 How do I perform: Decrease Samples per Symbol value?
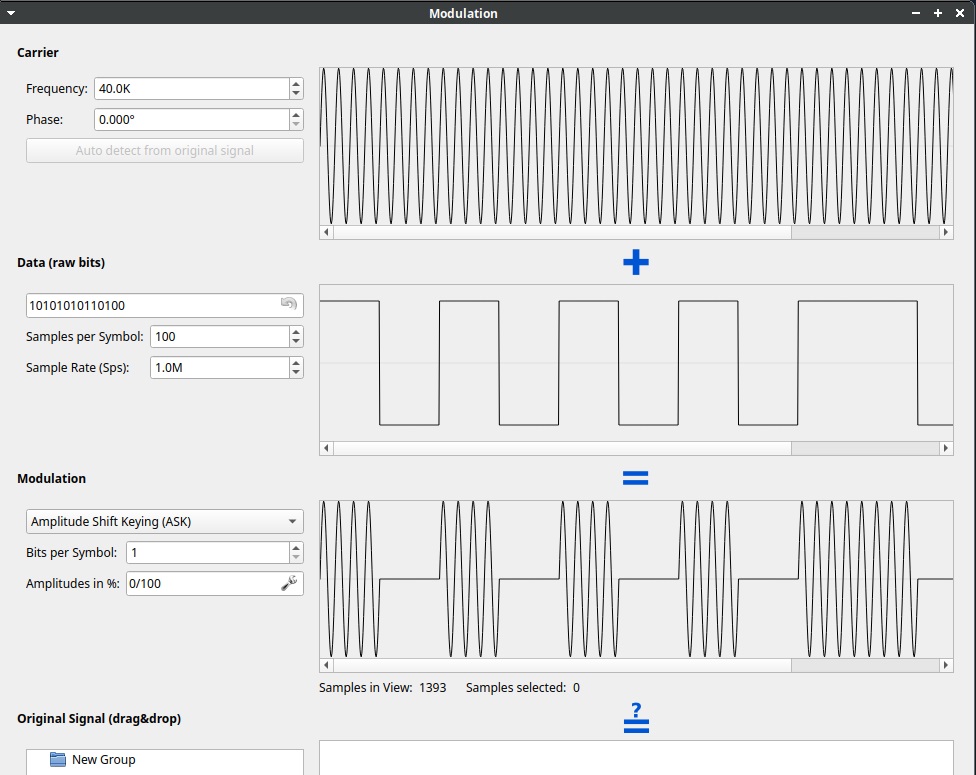(x=296, y=342)
